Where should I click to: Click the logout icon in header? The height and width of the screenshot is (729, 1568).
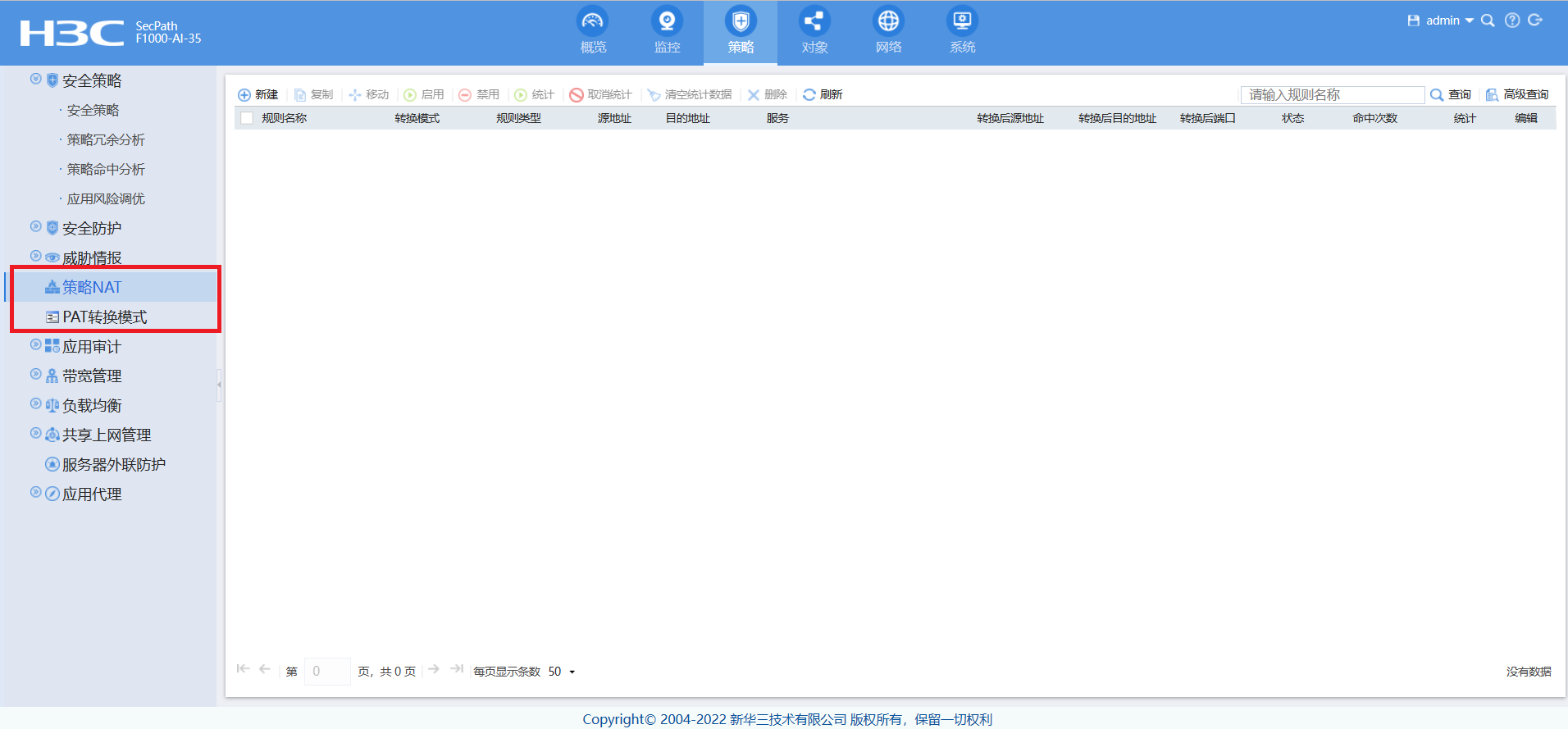click(x=1535, y=21)
